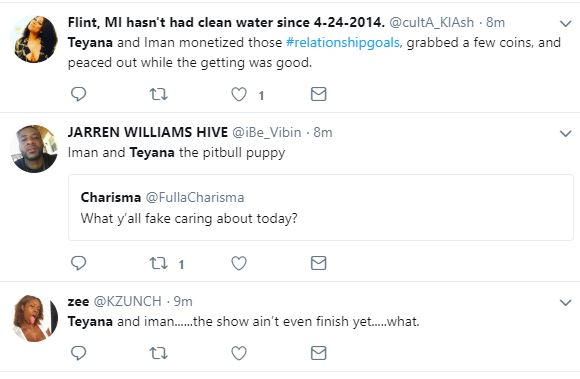Screen dimensions: 580x379
Task: Retweet the pitbull puppy tweet
Action: [159, 263]
